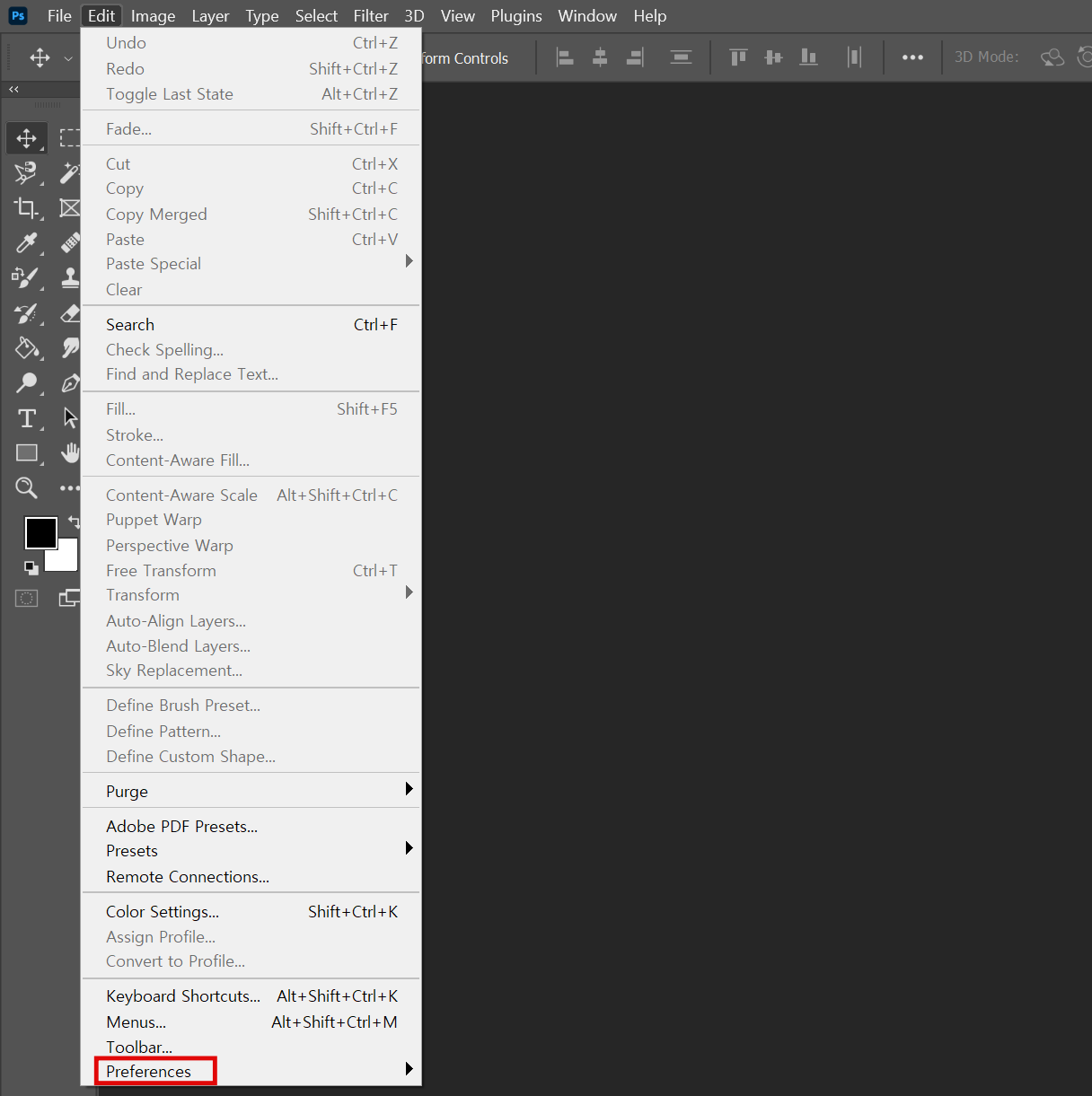Viewport: 1092px width, 1096px height.
Task: Align left edges icon in options bar
Action: pyautogui.click(x=565, y=57)
